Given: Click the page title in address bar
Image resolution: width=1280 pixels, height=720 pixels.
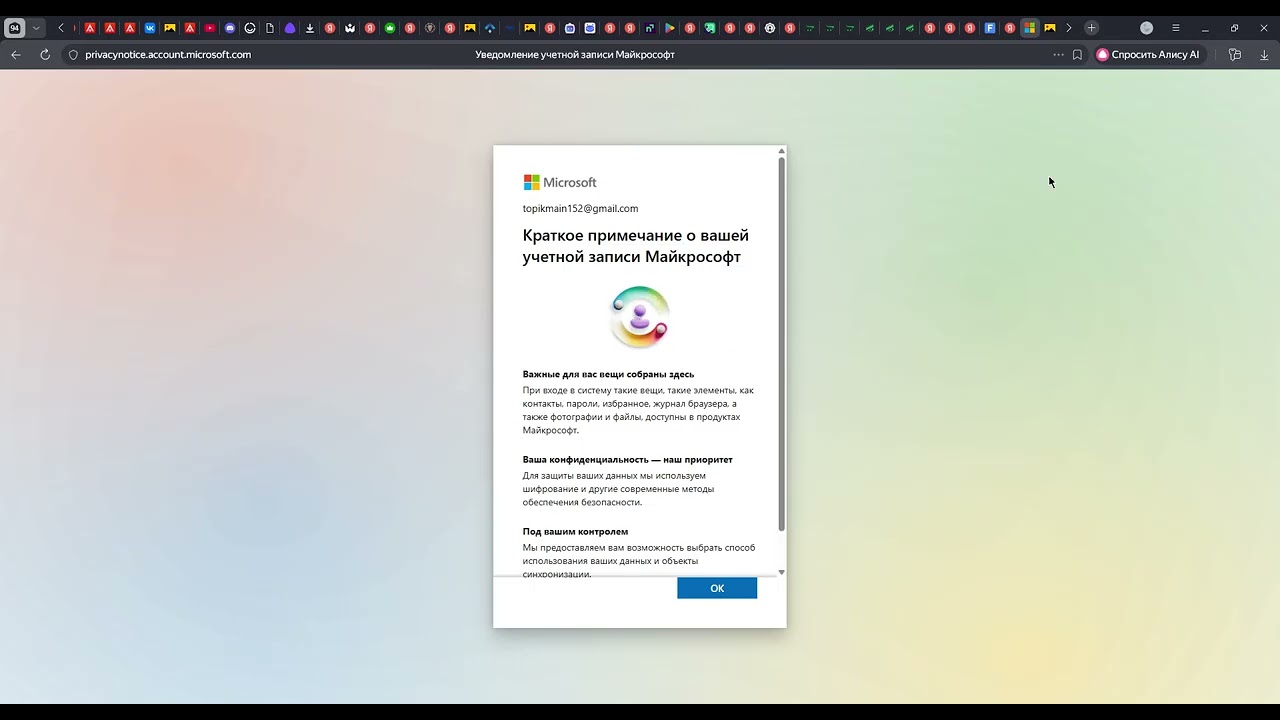Looking at the screenshot, I should pos(575,55).
